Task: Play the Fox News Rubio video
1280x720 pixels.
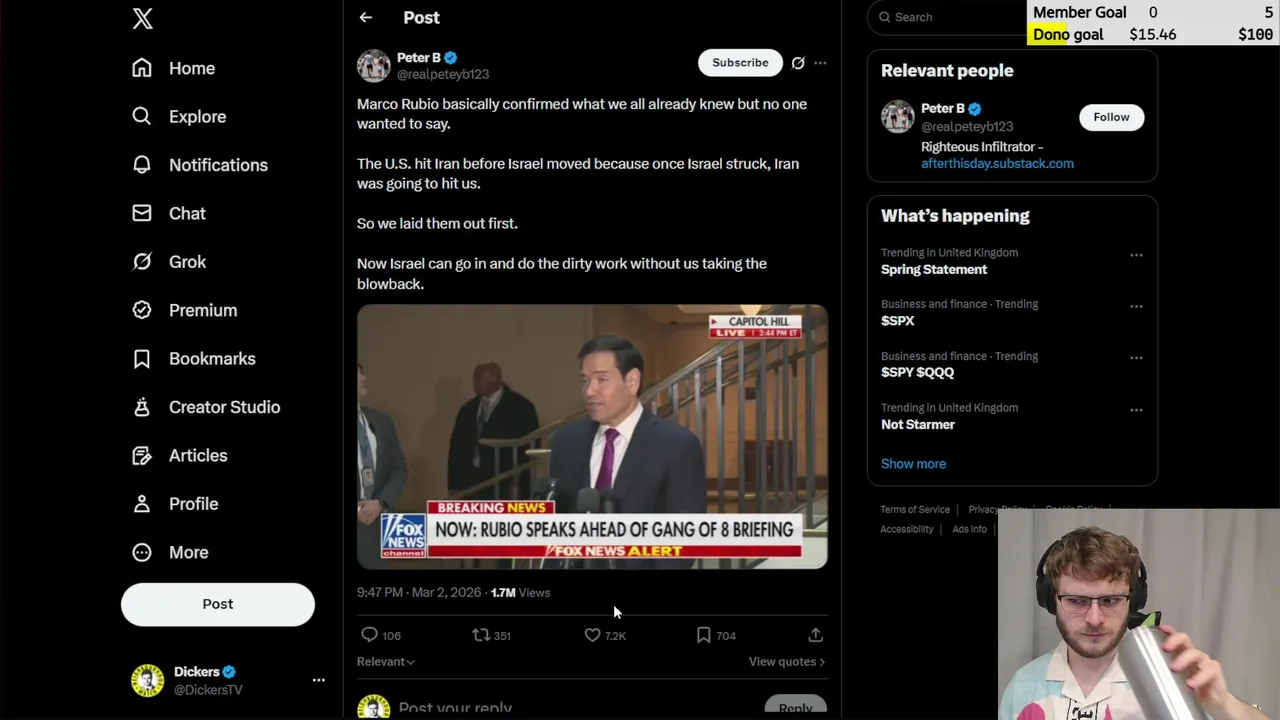Action: click(x=592, y=436)
